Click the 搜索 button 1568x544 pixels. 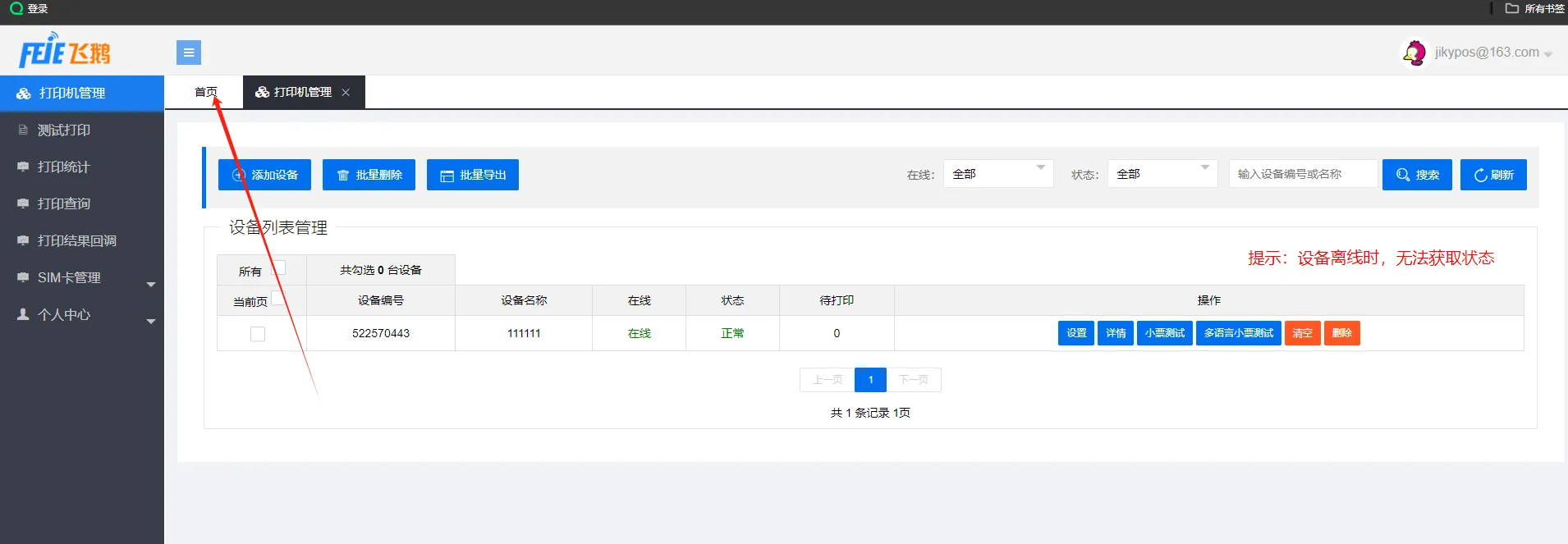pos(1416,175)
